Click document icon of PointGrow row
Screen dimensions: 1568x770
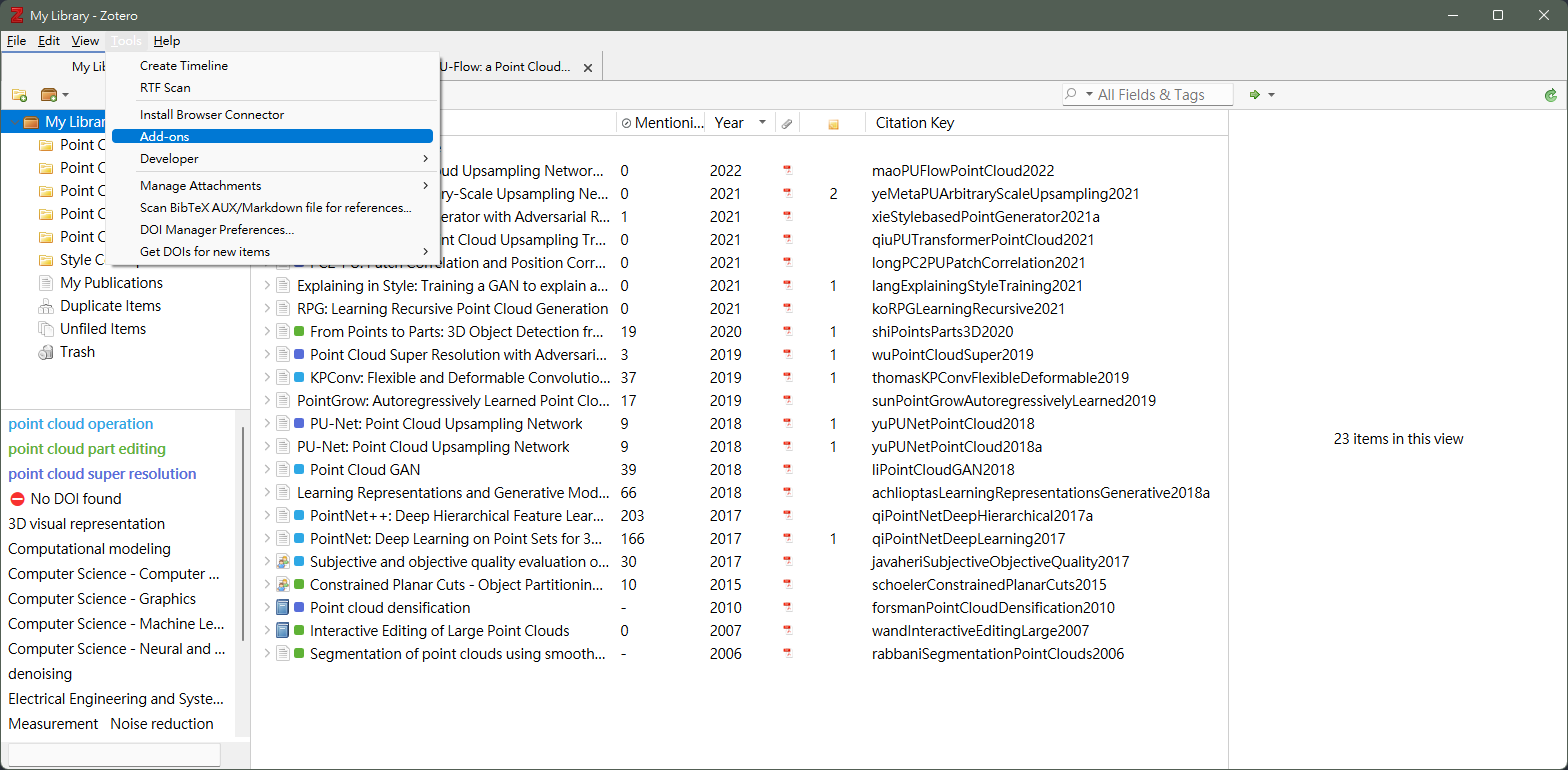tap(282, 401)
